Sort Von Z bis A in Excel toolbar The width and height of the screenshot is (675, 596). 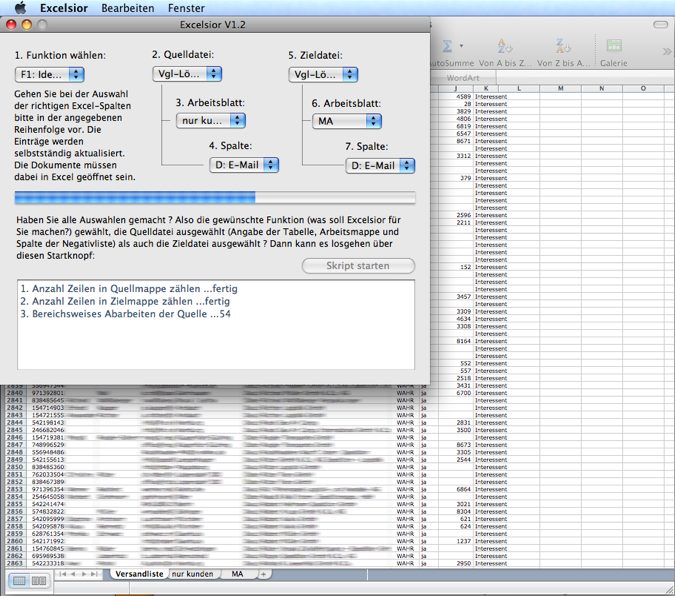(563, 46)
